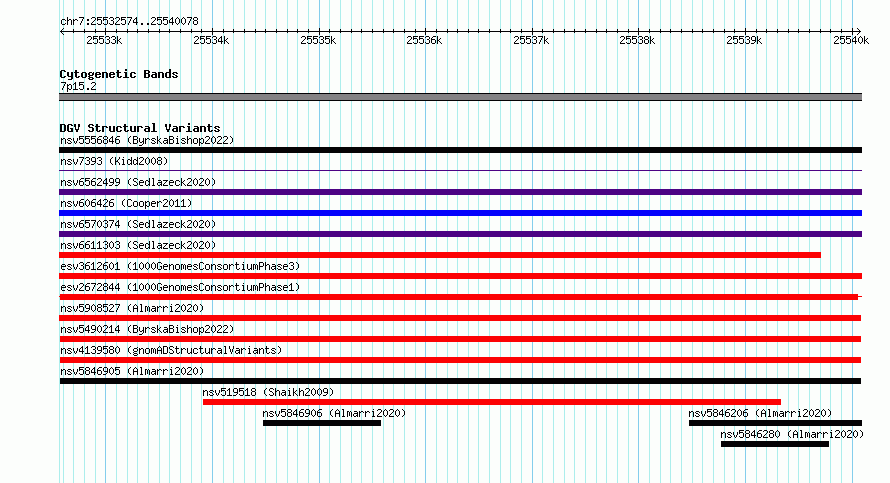890x483 pixels.
Task: Select the red esv3612601 variant bar
Action: coord(460,276)
